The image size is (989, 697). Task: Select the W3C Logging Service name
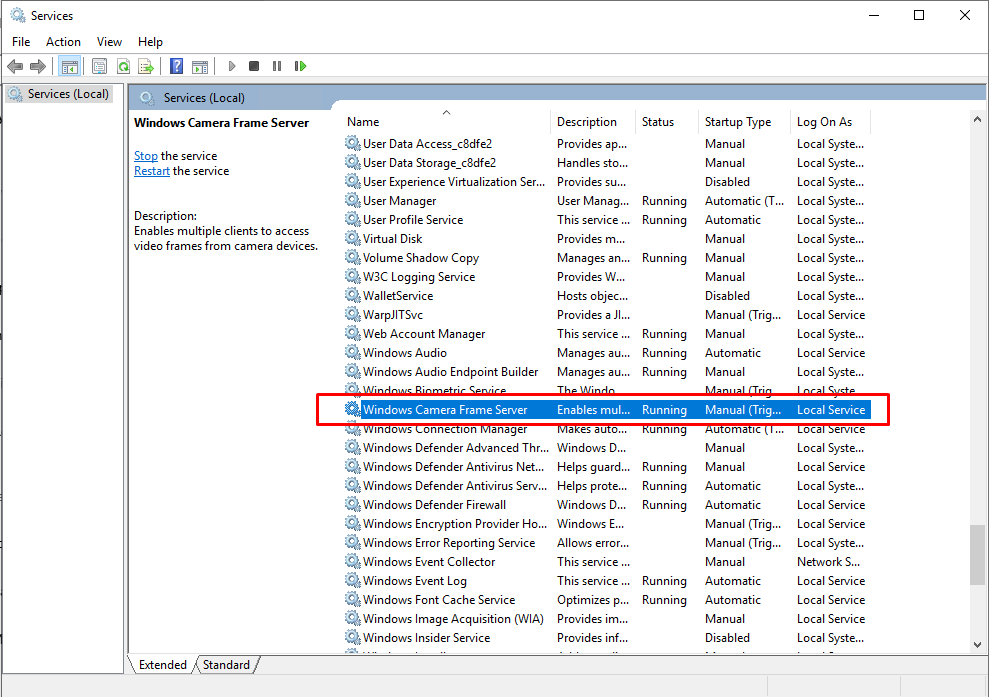click(x=419, y=276)
